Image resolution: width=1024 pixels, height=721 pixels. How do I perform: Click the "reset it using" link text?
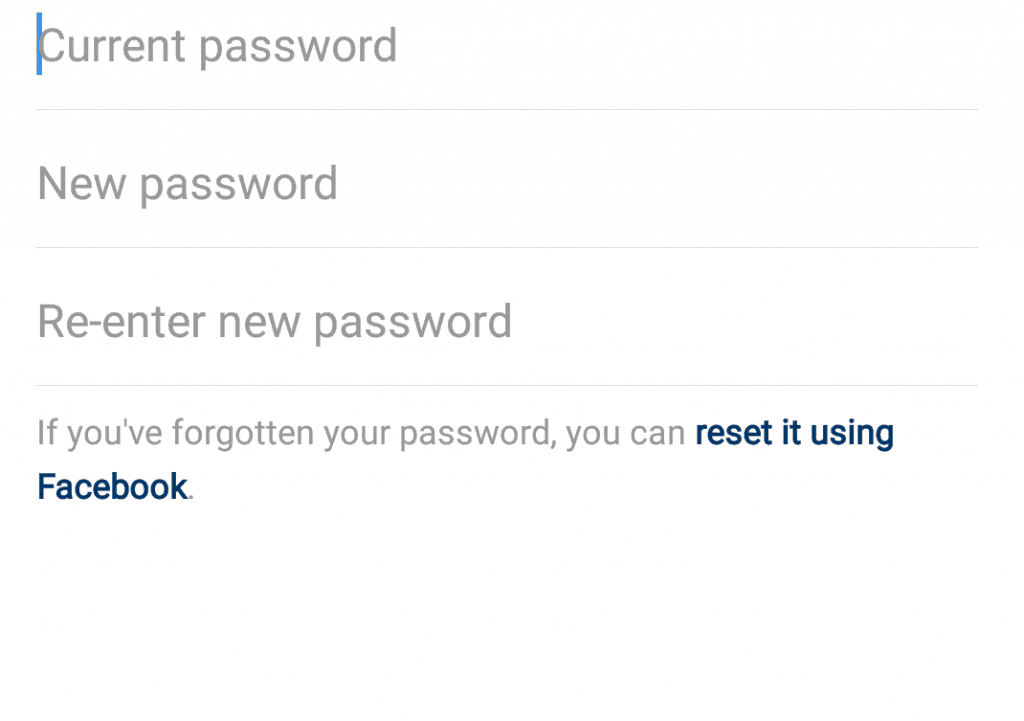[x=794, y=434]
